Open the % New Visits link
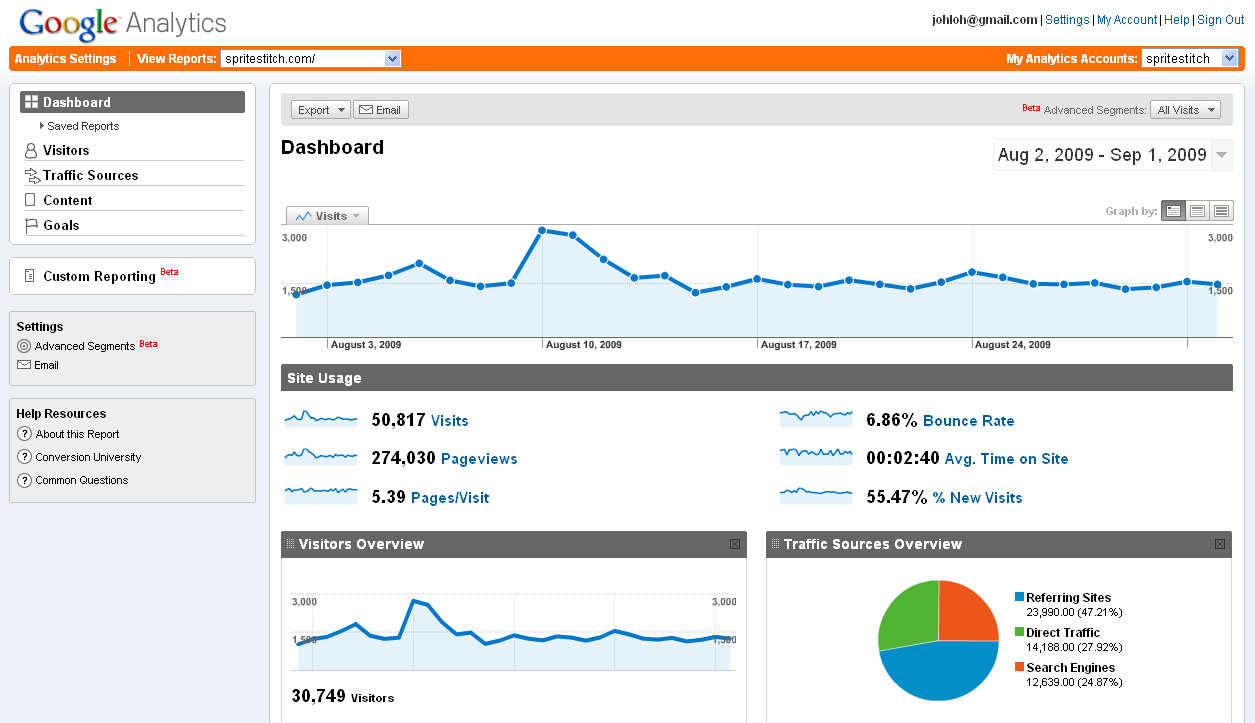This screenshot has width=1255, height=723. point(978,497)
